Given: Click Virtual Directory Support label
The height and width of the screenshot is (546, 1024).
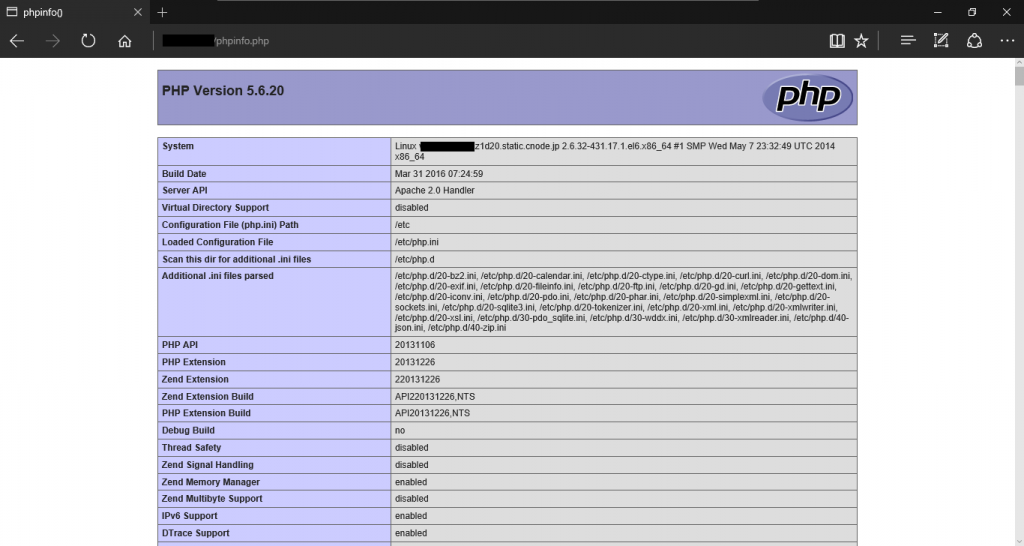Looking at the screenshot, I should coord(216,208).
